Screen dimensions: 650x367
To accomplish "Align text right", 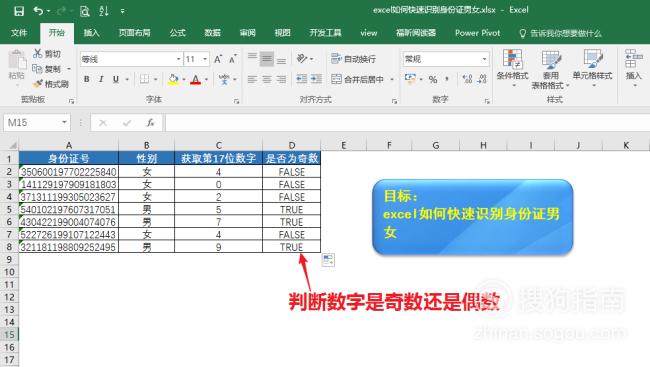I will [x=281, y=79].
